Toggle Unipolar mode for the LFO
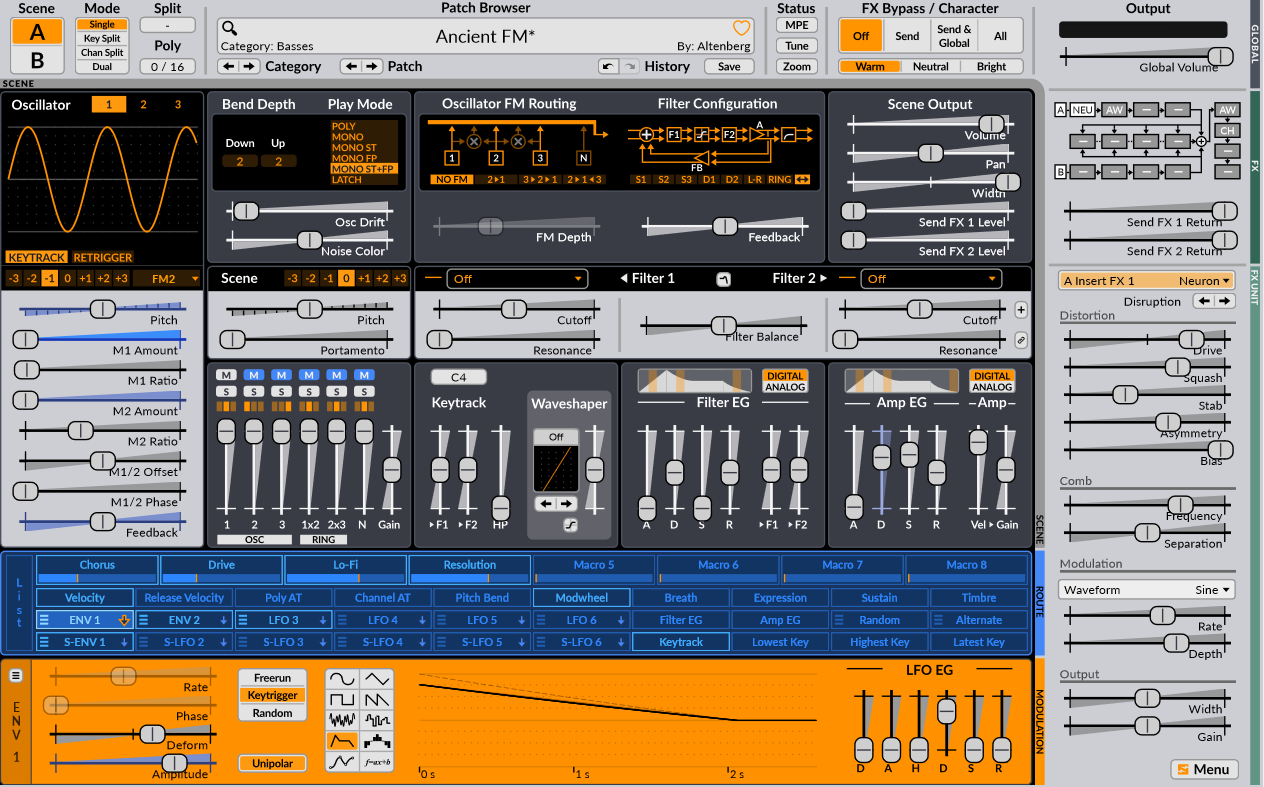1264x787 pixels. tap(272, 763)
